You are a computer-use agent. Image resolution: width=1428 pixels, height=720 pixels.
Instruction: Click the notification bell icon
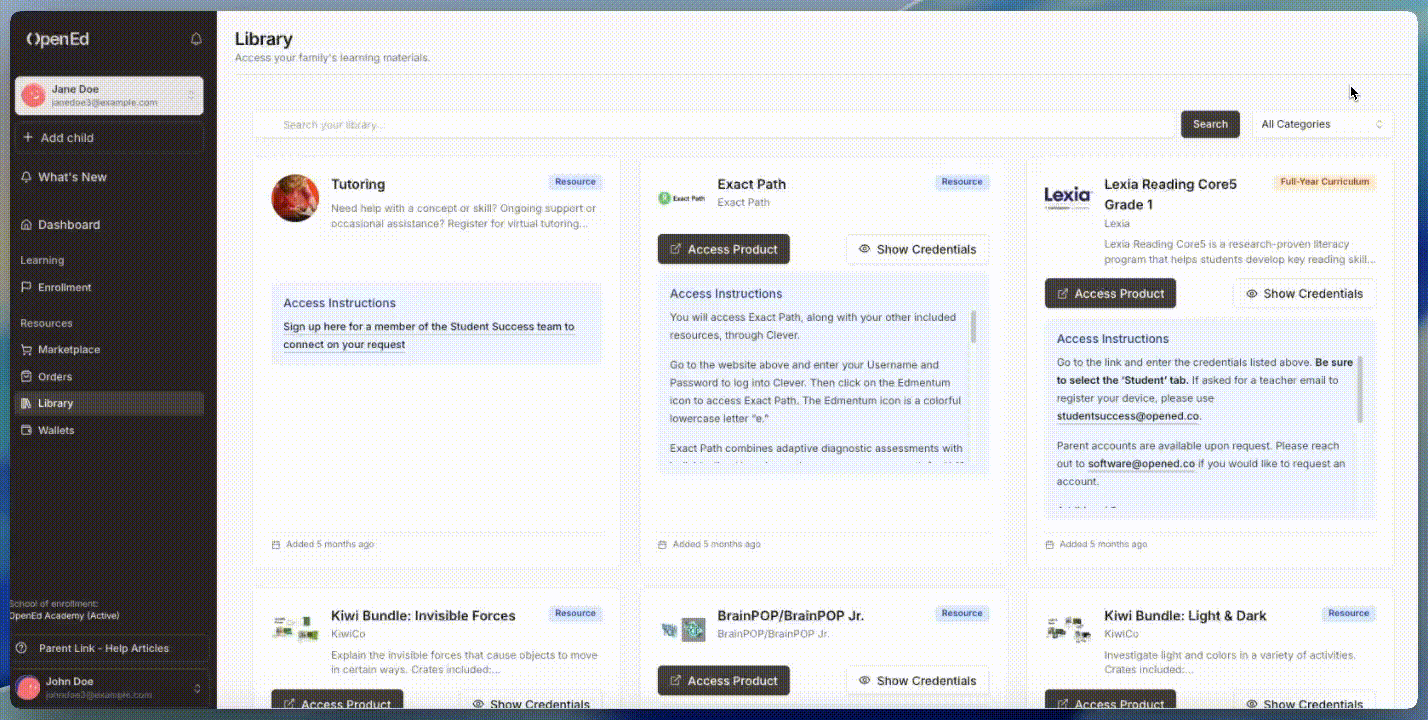(196, 39)
